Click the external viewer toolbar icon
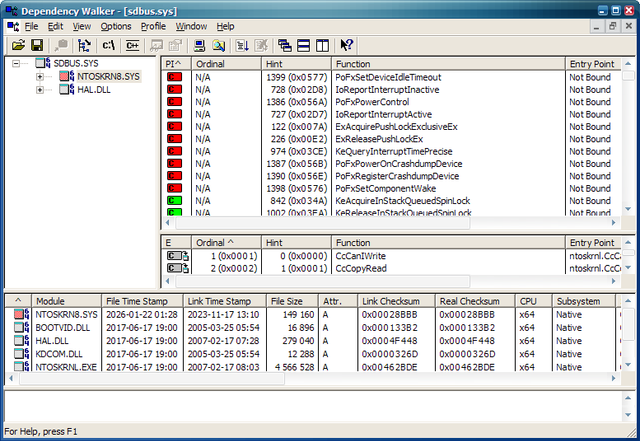The image size is (640, 441). point(156,45)
